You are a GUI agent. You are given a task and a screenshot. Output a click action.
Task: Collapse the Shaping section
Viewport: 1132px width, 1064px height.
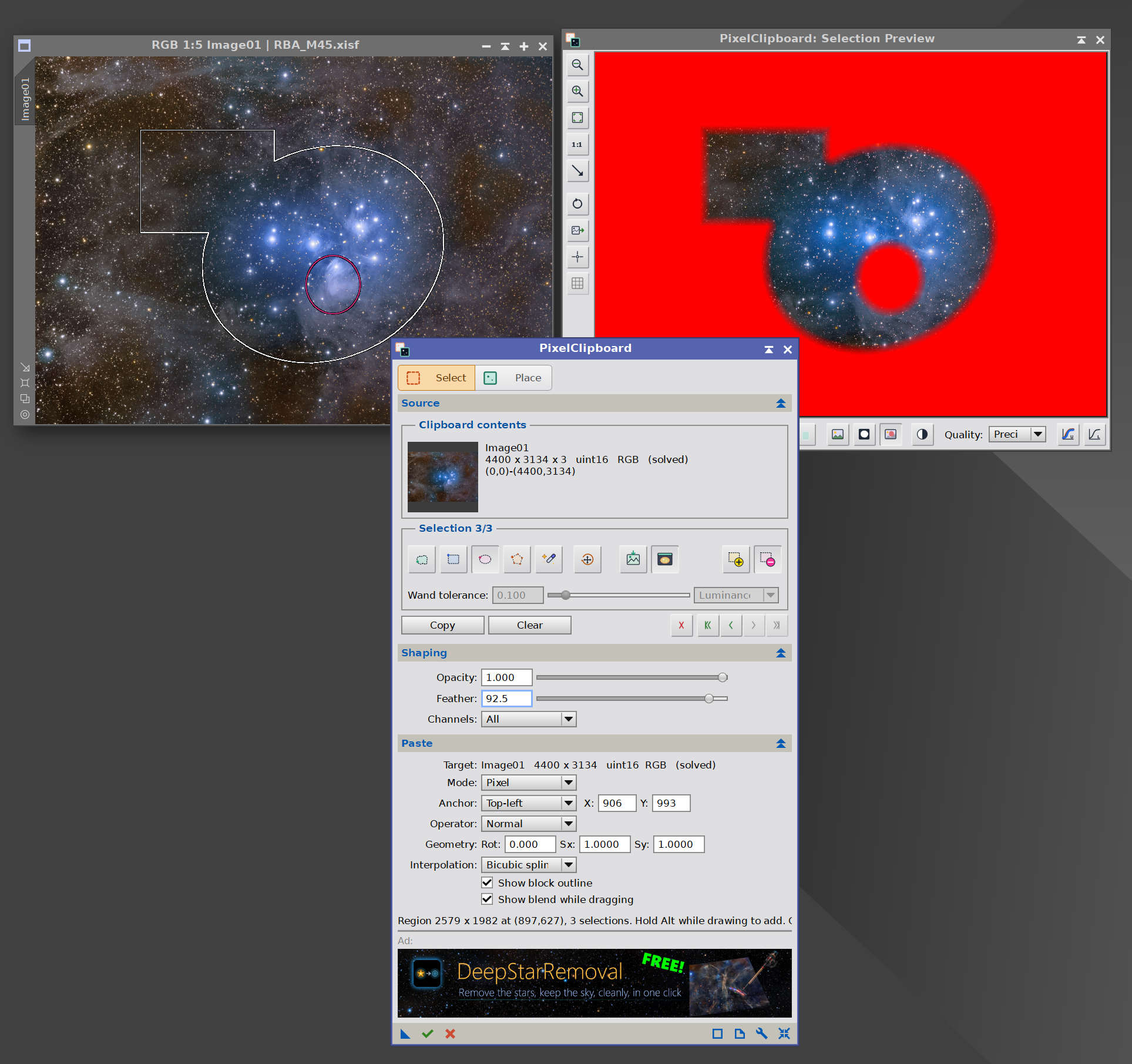tap(781, 653)
